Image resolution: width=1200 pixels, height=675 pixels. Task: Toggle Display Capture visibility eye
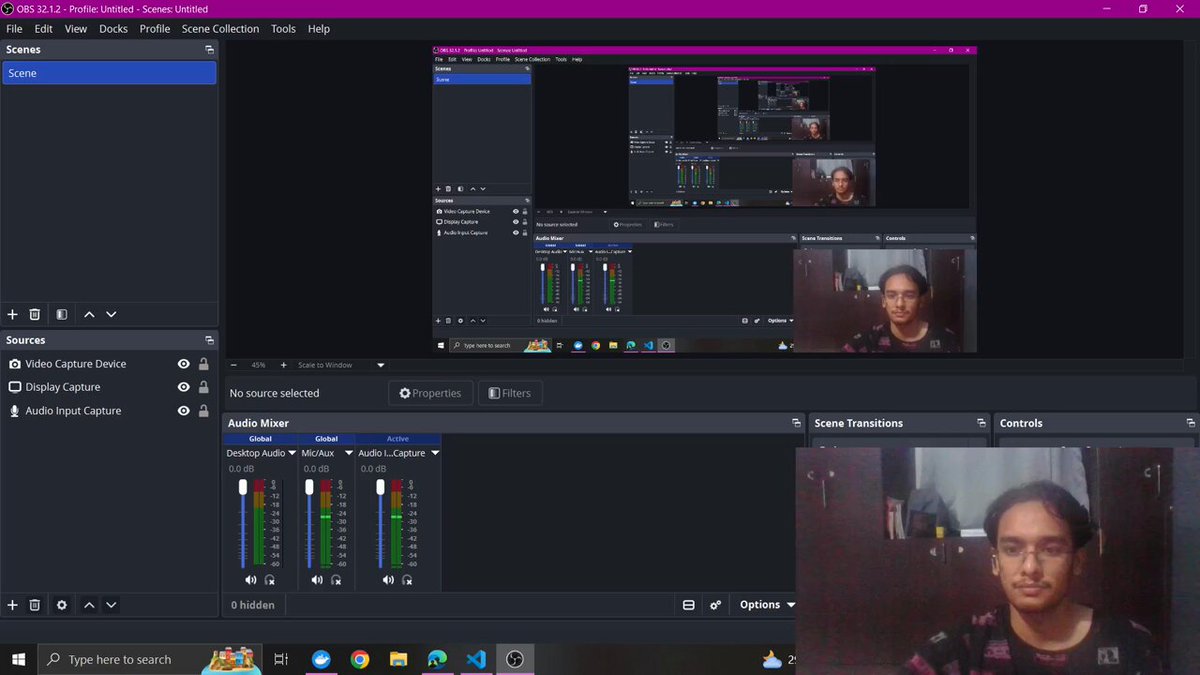(x=183, y=387)
